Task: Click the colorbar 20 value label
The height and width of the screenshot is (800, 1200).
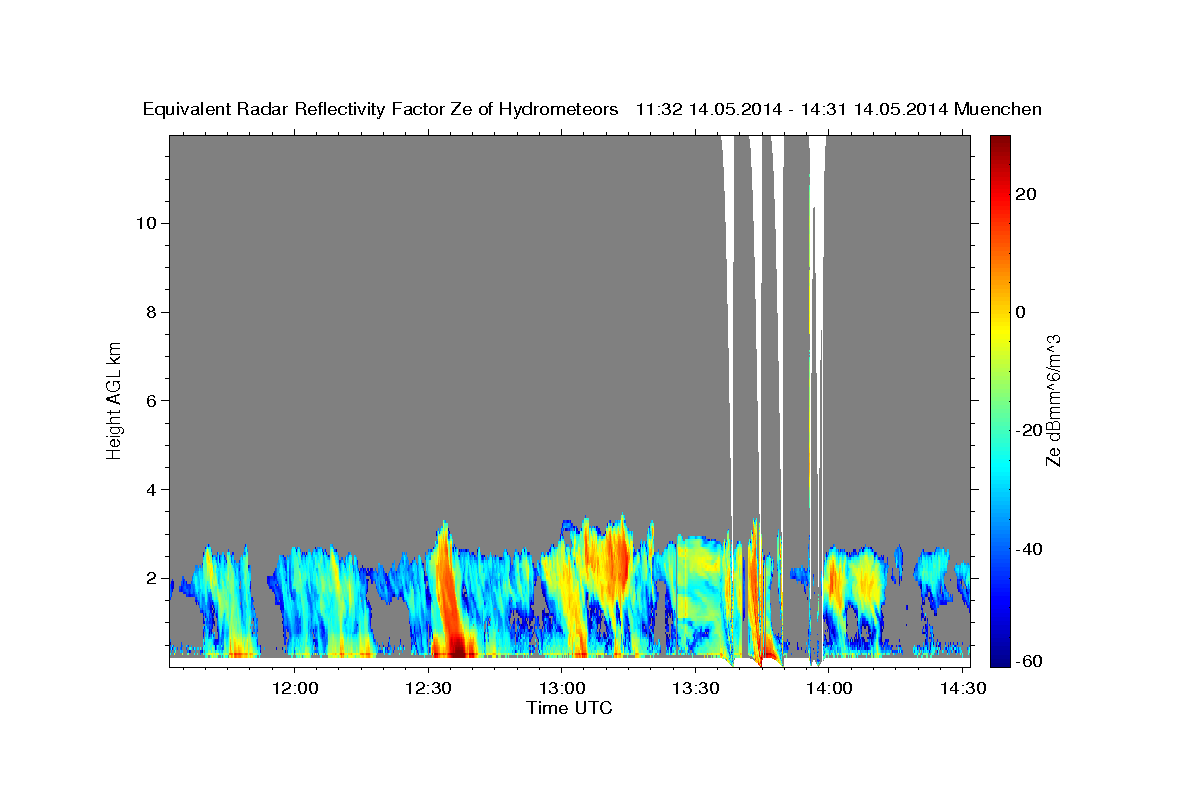Action: click(x=1025, y=194)
